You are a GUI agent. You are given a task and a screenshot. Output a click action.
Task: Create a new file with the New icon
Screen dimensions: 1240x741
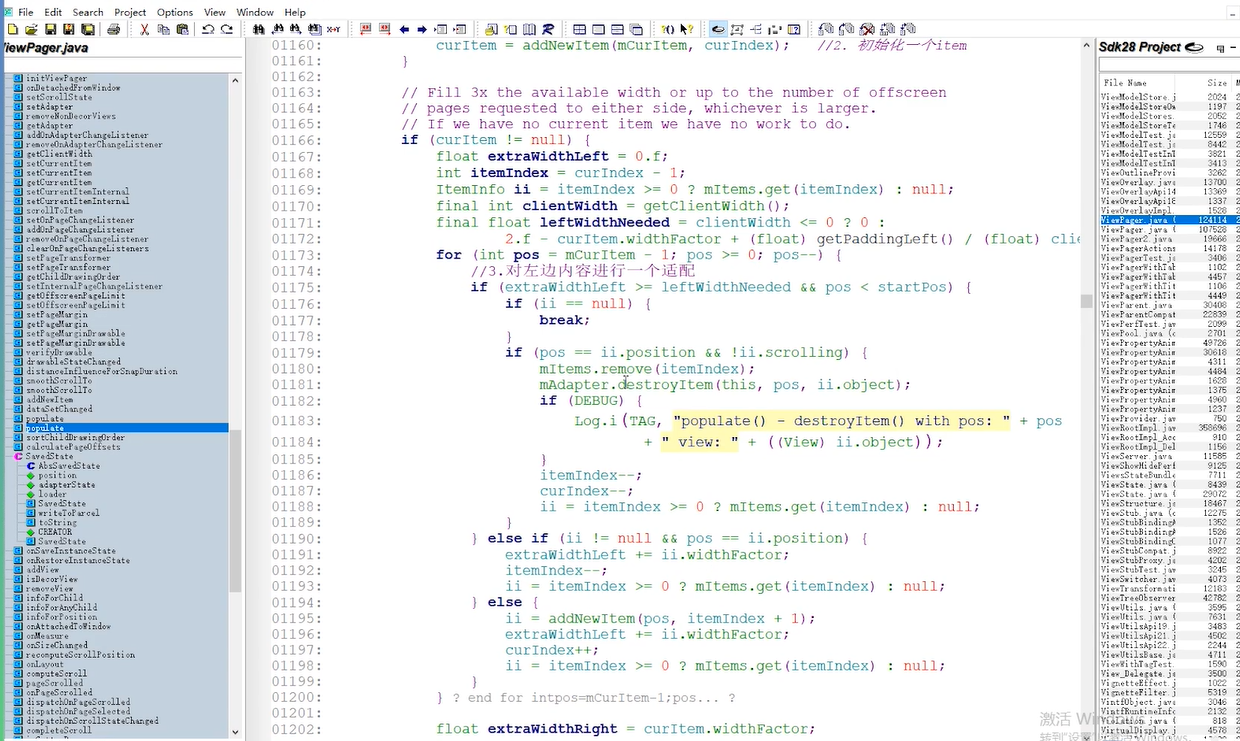[11, 30]
